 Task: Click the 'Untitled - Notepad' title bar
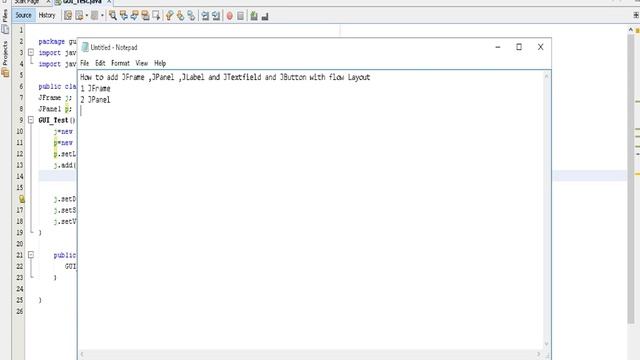(114, 47)
